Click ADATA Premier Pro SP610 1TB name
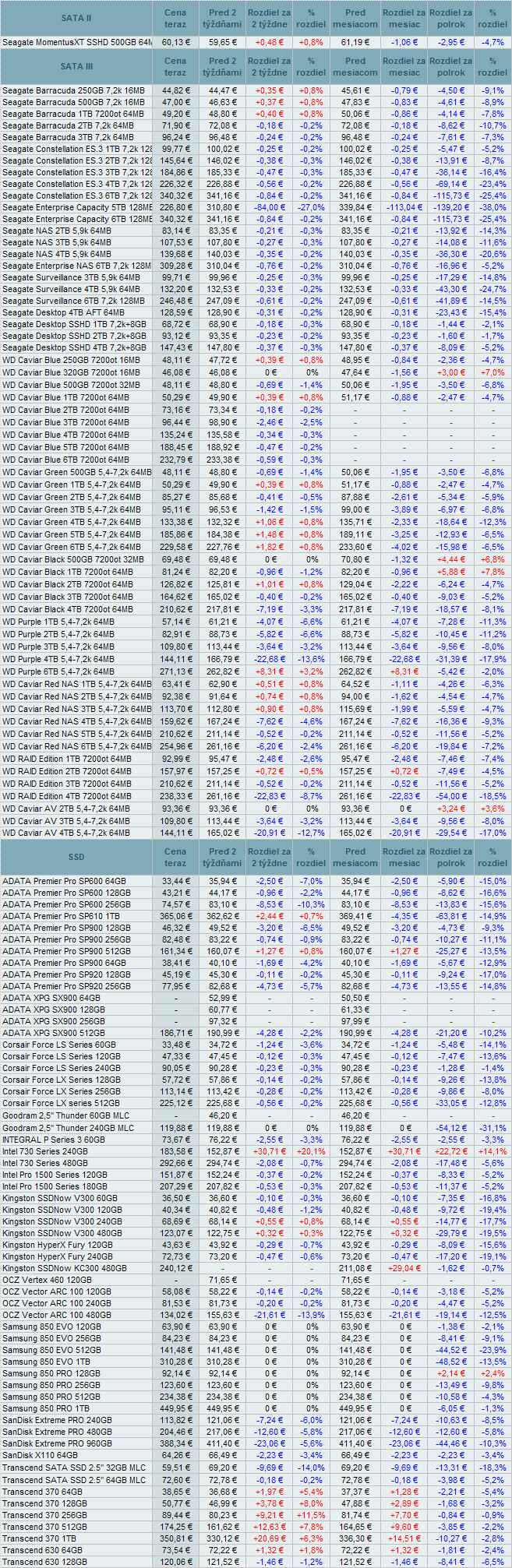Viewport: 512px width, 1568px height. pos(60,916)
